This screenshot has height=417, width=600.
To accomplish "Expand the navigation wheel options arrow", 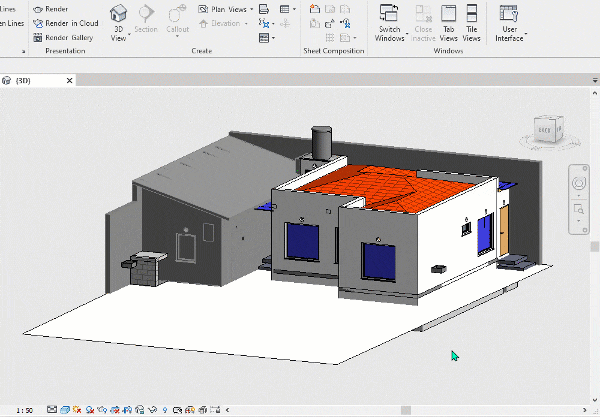I will [579, 196].
